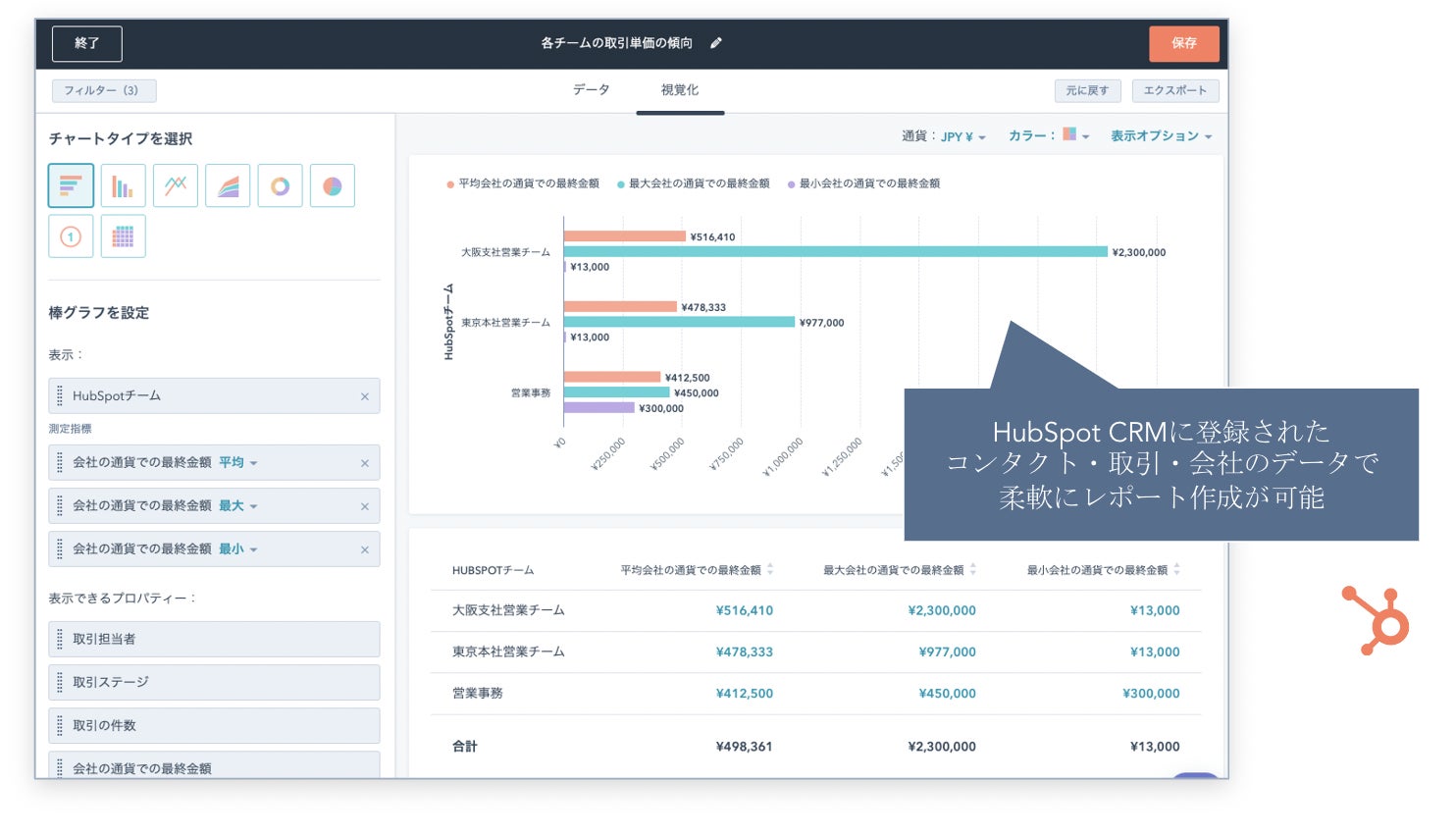
Task: Toggle 最大 series in chart legend
Action: pyautogui.click(x=694, y=183)
